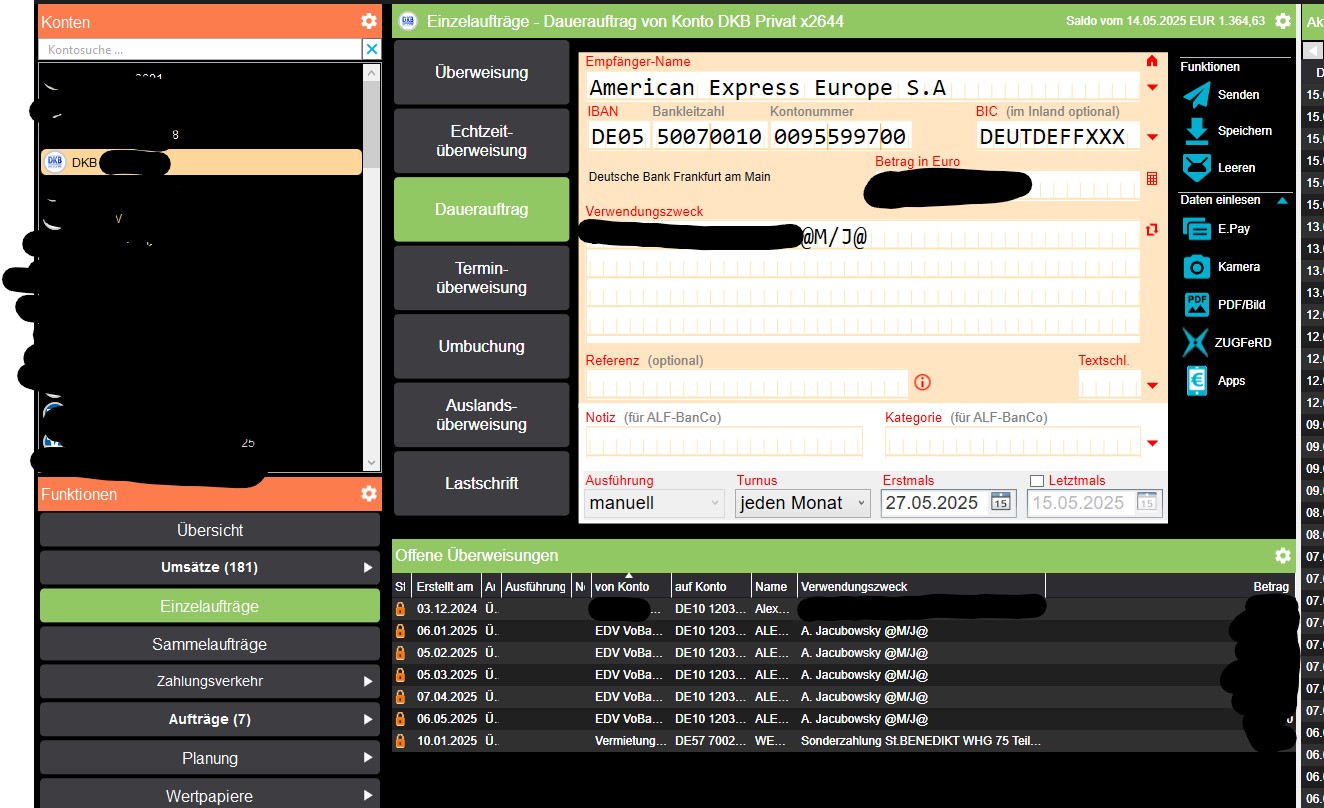Expand Empfänger-Name dropdown arrow
1324x808 pixels.
(1152, 88)
